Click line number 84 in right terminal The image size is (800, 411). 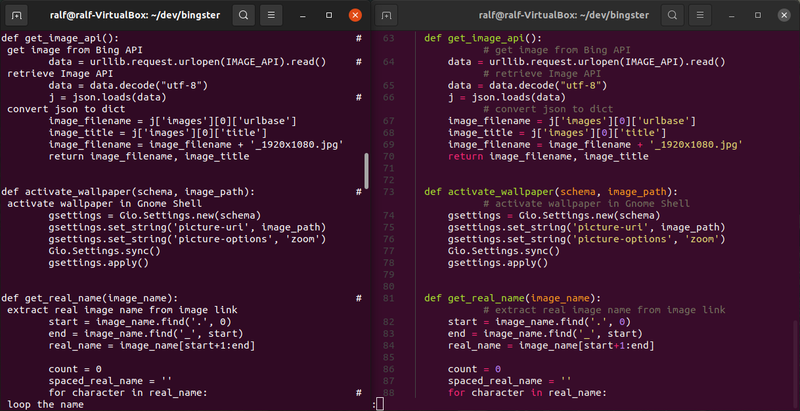pyautogui.click(x=388, y=345)
